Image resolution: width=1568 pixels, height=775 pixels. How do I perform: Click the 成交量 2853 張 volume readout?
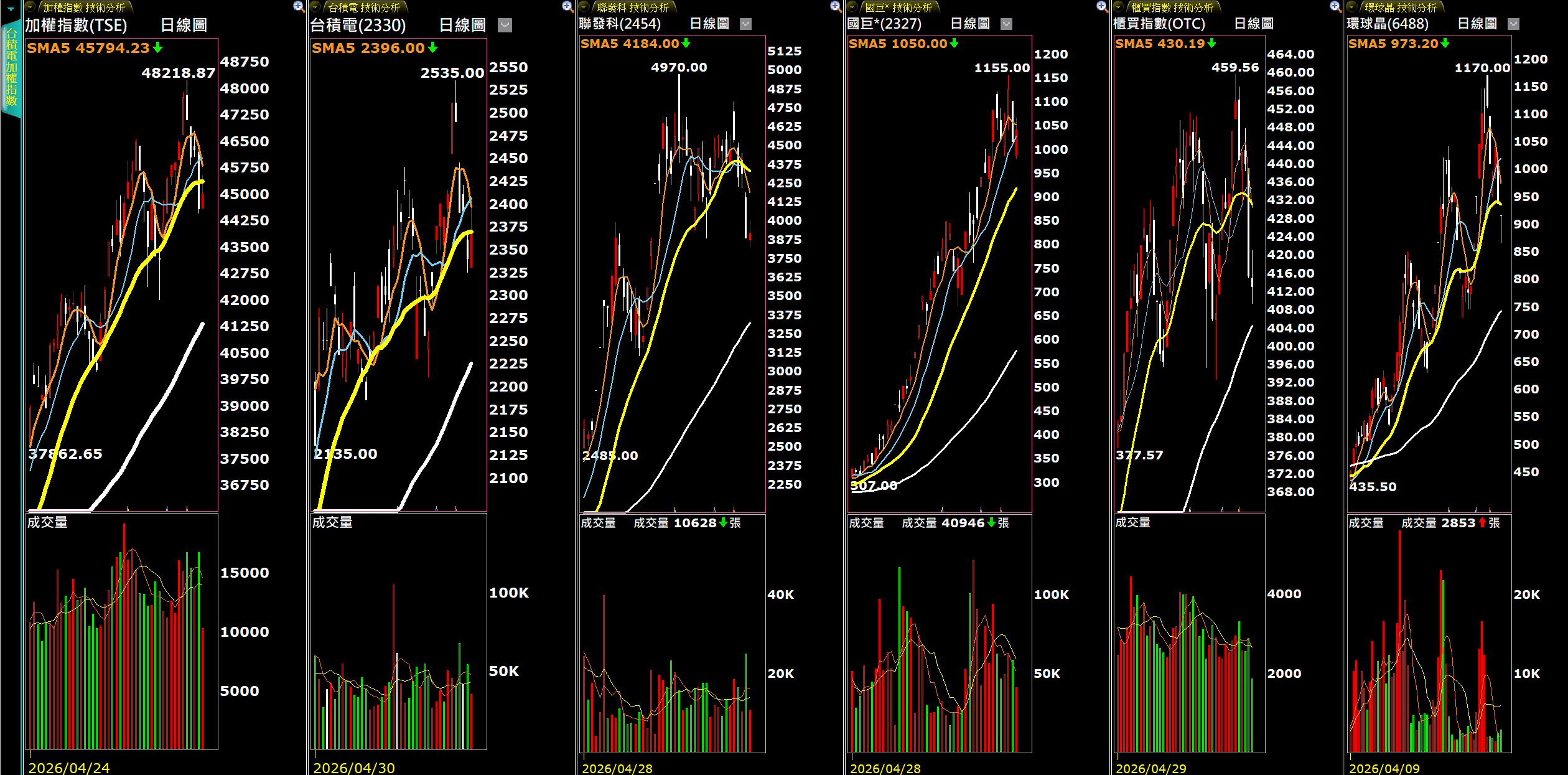click(1450, 523)
